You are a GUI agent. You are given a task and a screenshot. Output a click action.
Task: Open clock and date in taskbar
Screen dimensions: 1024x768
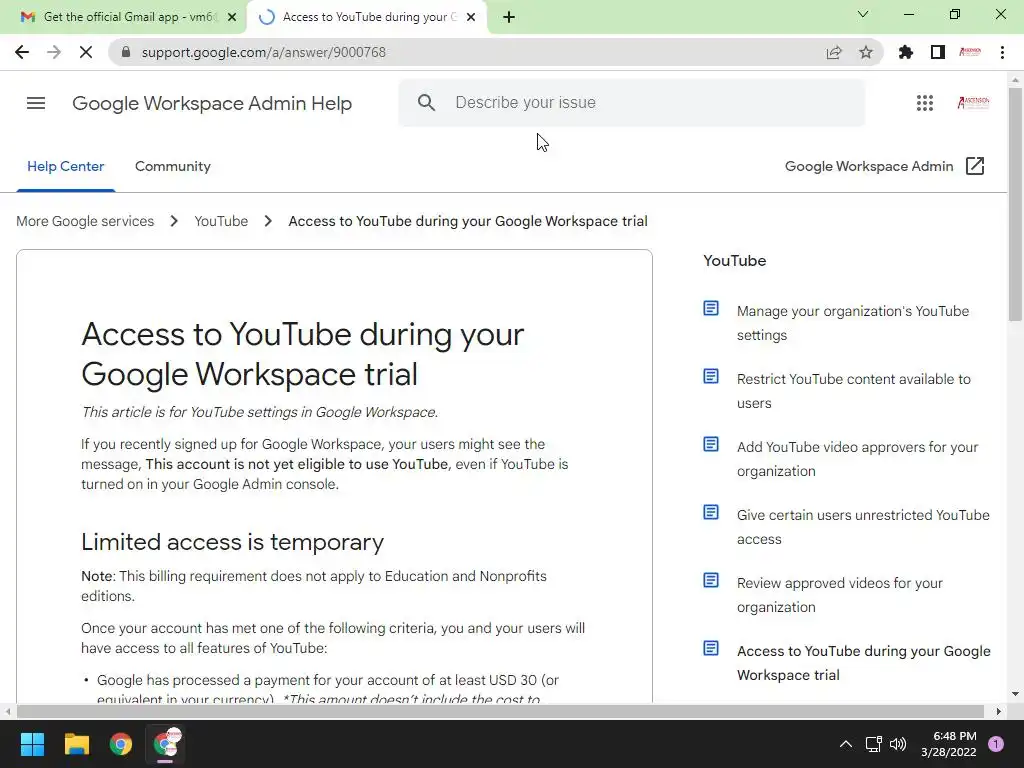pos(949,744)
